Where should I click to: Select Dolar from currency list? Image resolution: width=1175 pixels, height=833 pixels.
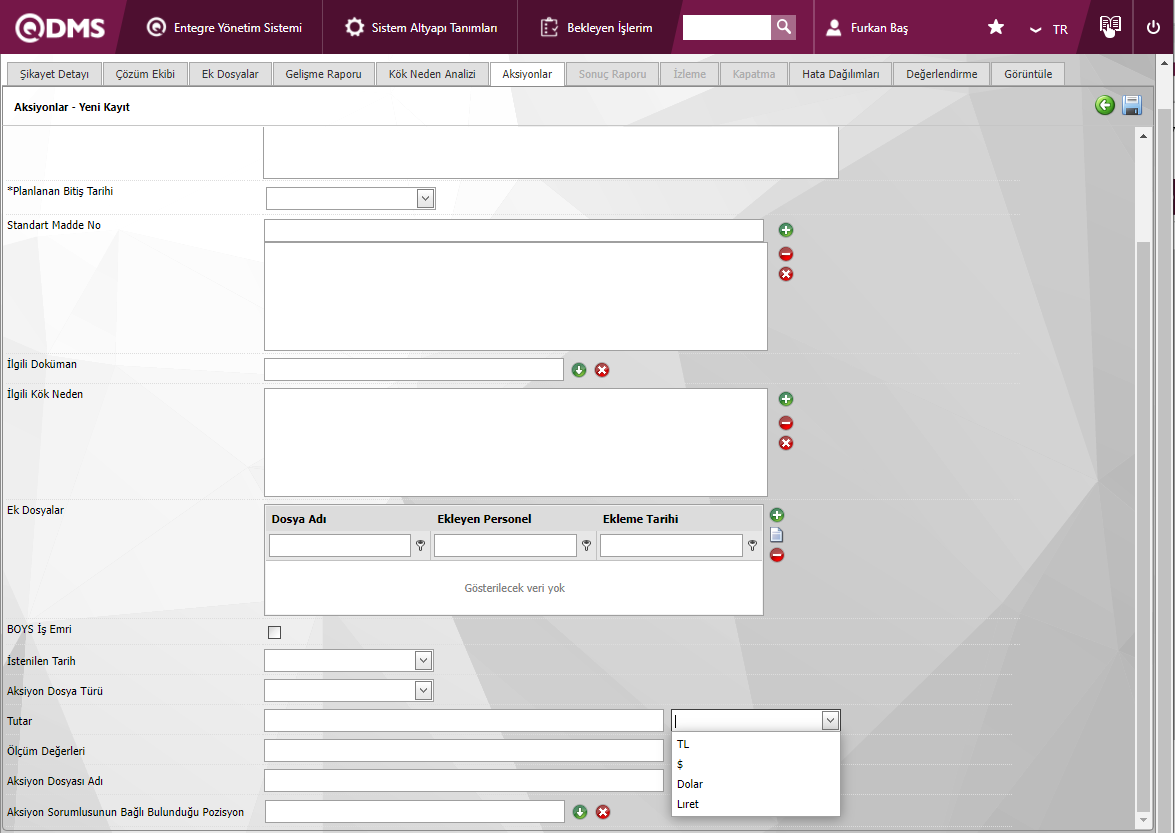[755, 784]
